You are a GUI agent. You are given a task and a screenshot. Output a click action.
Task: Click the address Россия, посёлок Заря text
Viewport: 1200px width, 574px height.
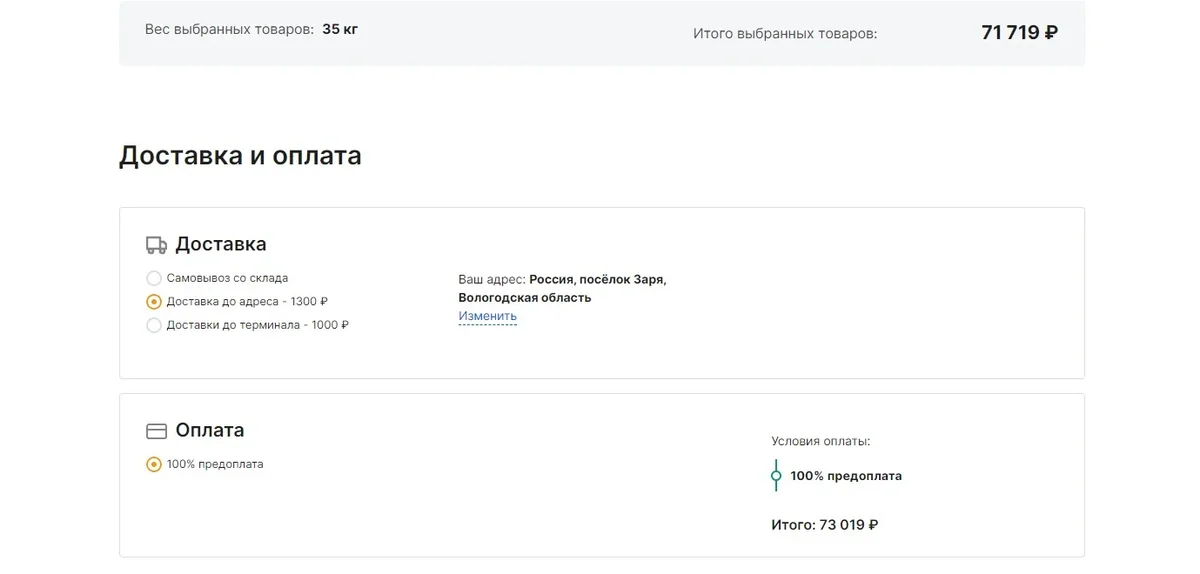597,280
